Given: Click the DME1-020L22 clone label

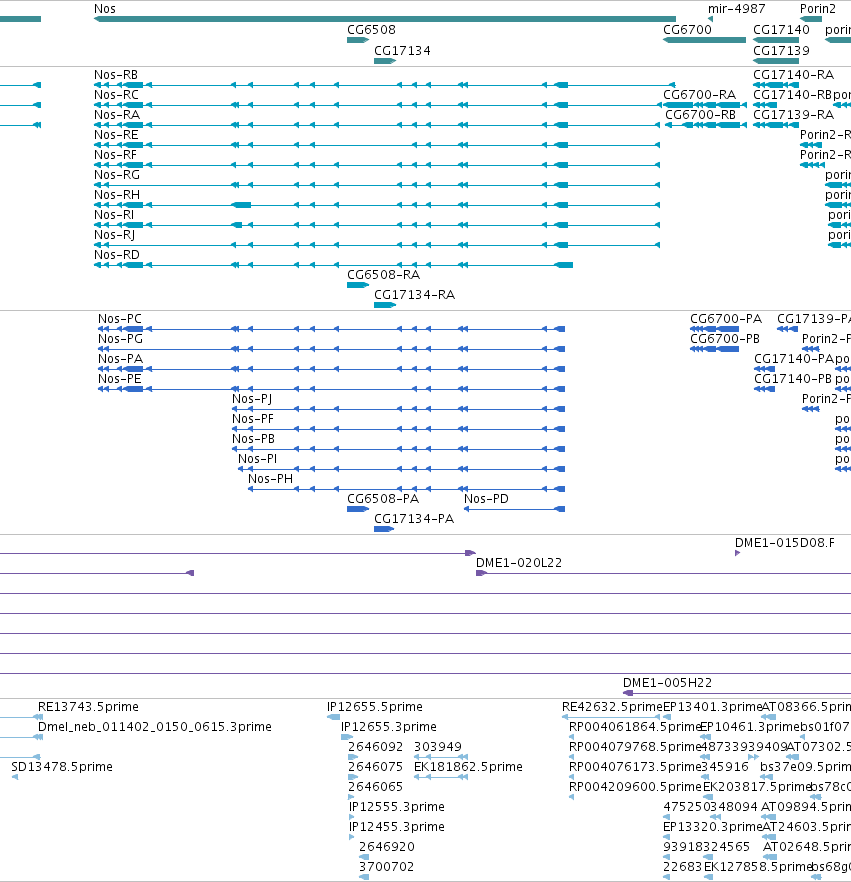Looking at the screenshot, I should tap(519, 562).
